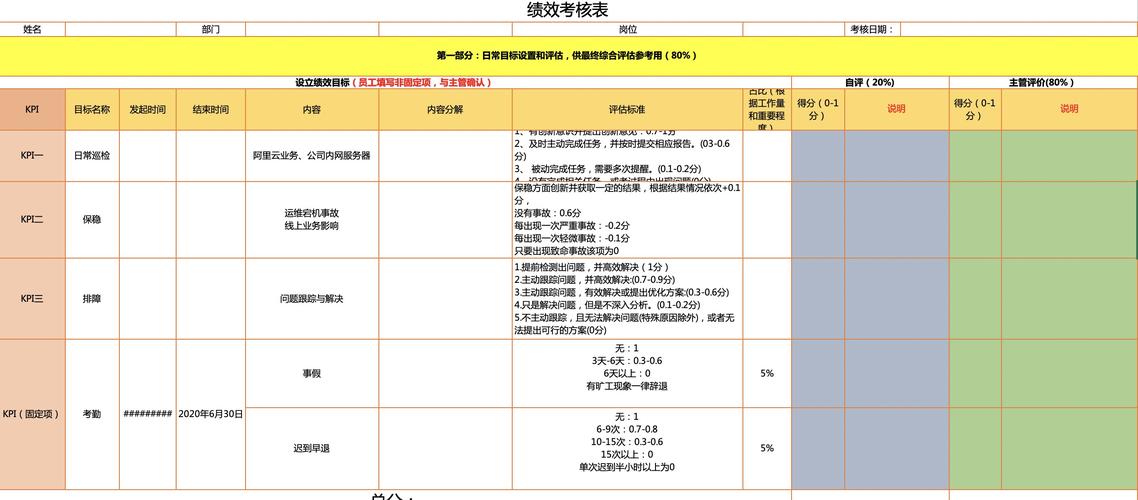Image resolution: width=1138 pixels, height=500 pixels.
Task: Select the empty field next to 姓名
Action: [x=120, y=30]
